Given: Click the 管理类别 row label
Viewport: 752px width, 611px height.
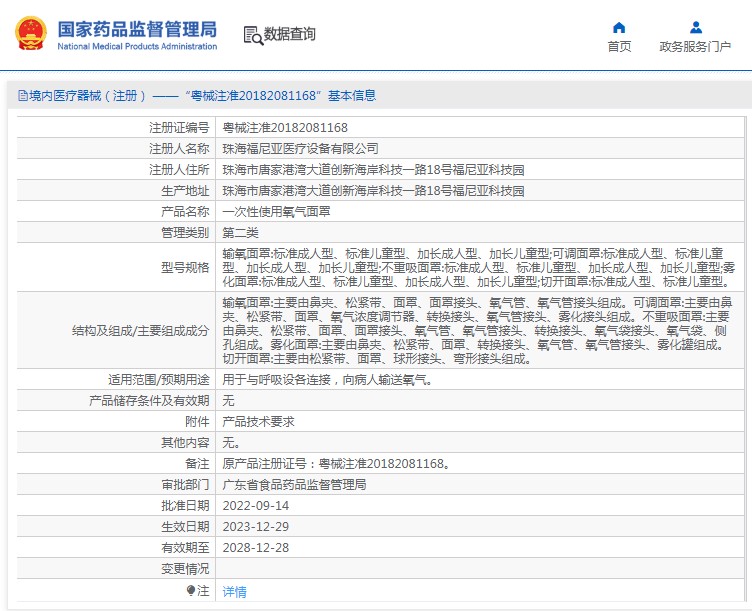Looking at the screenshot, I should 185,233.
